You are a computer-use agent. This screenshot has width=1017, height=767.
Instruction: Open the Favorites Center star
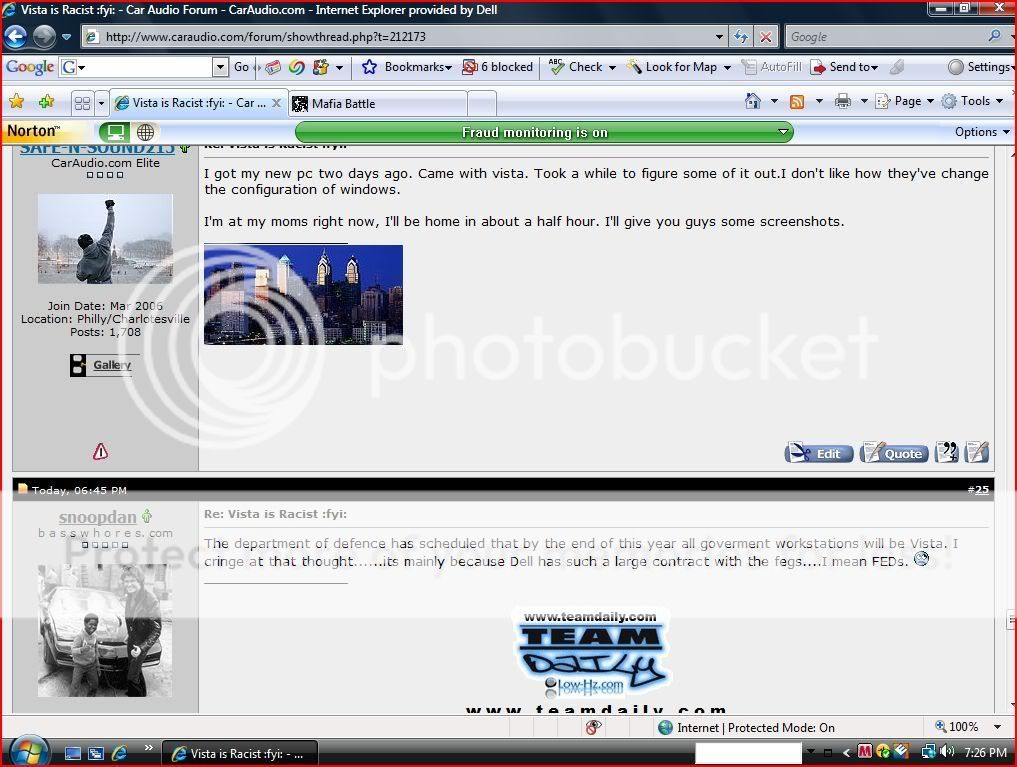(x=16, y=102)
